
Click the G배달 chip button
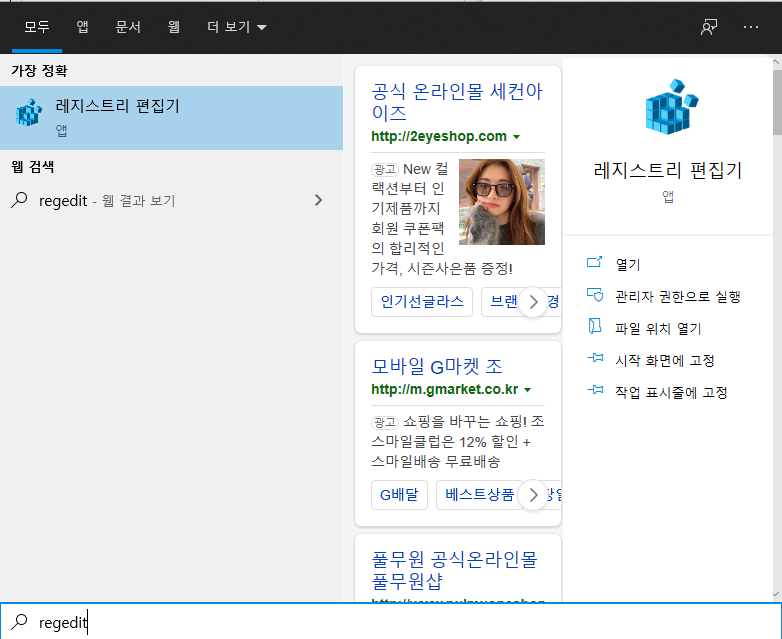pos(399,495)
